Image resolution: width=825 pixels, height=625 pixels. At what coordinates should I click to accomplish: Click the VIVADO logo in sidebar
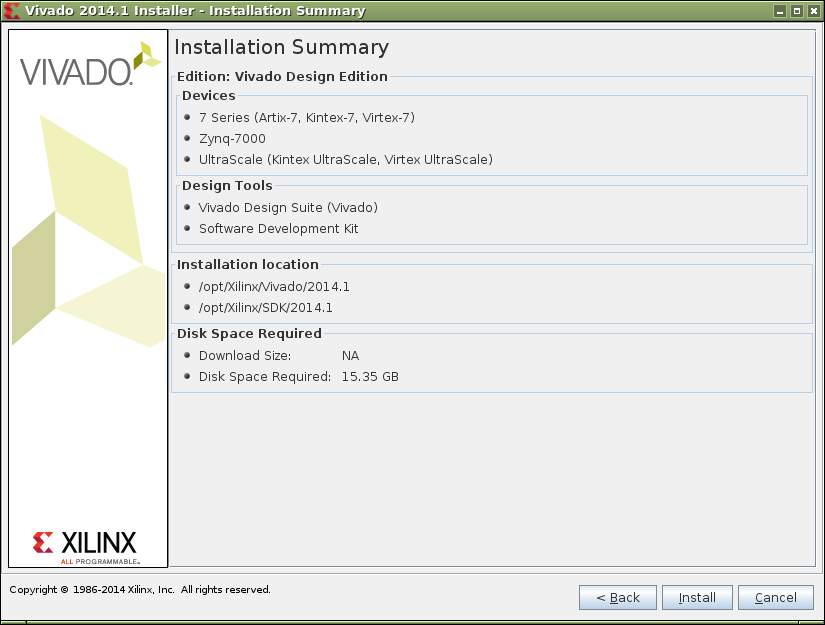(x=90, y=64)
